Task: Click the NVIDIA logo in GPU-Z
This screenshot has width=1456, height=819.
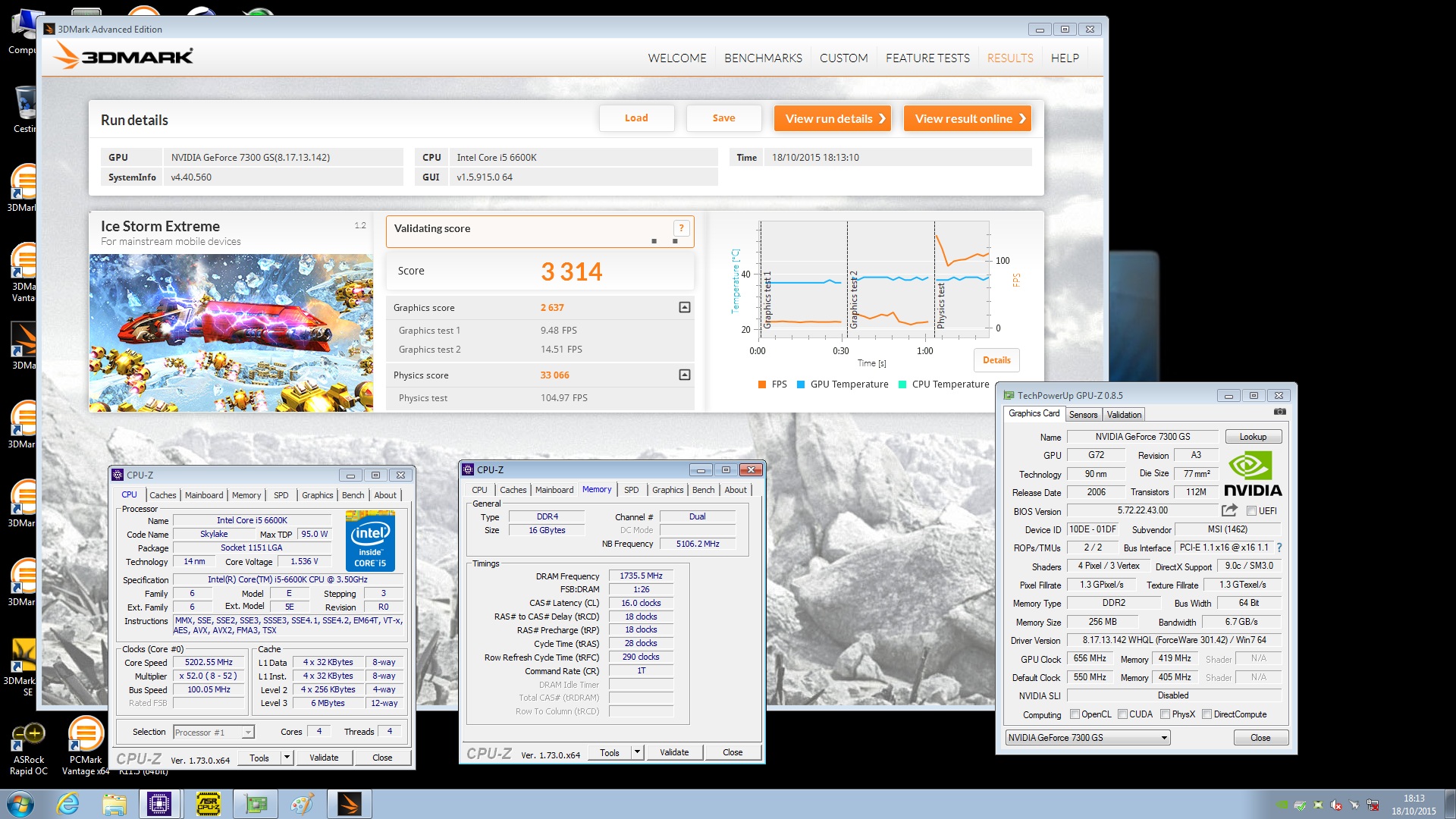Action: click(1253, 475)
